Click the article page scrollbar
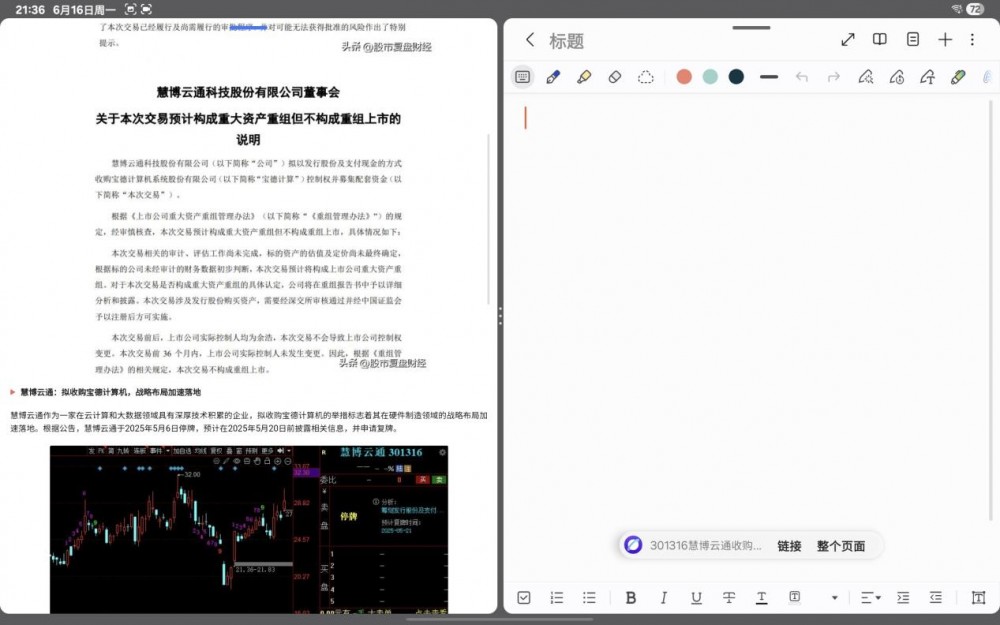This screenshot has width=1000, height=625. 489,219
